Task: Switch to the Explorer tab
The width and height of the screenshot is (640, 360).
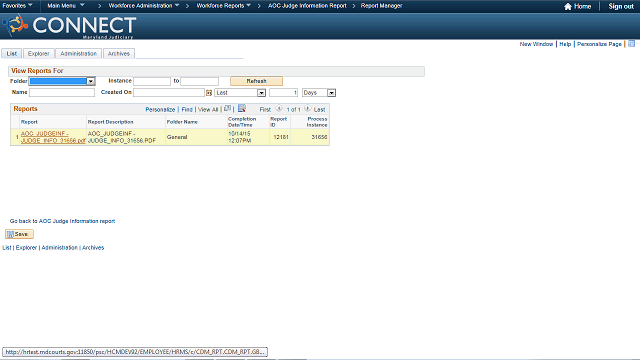Action: 38,53
